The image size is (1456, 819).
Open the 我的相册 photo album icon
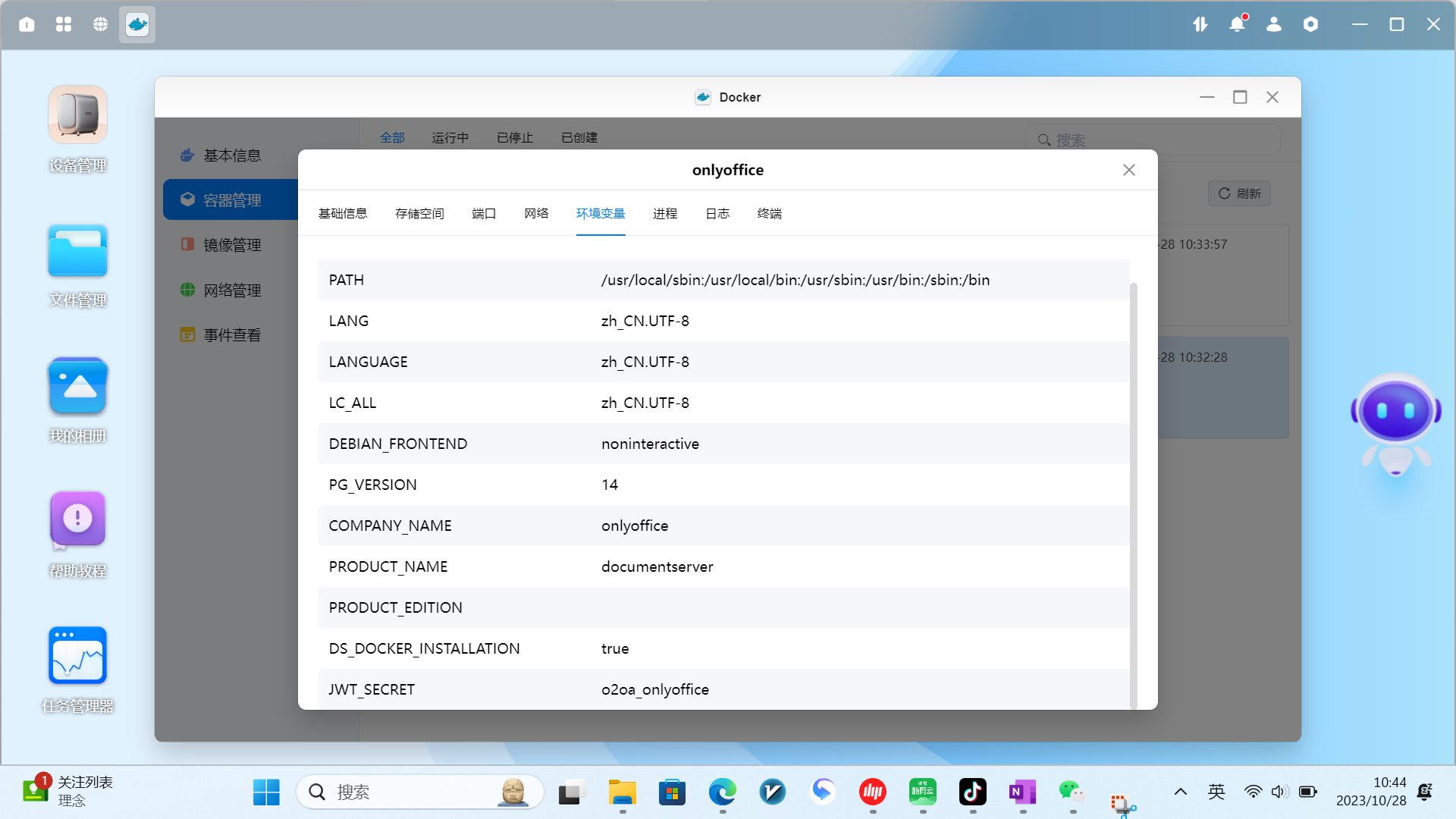77,387
